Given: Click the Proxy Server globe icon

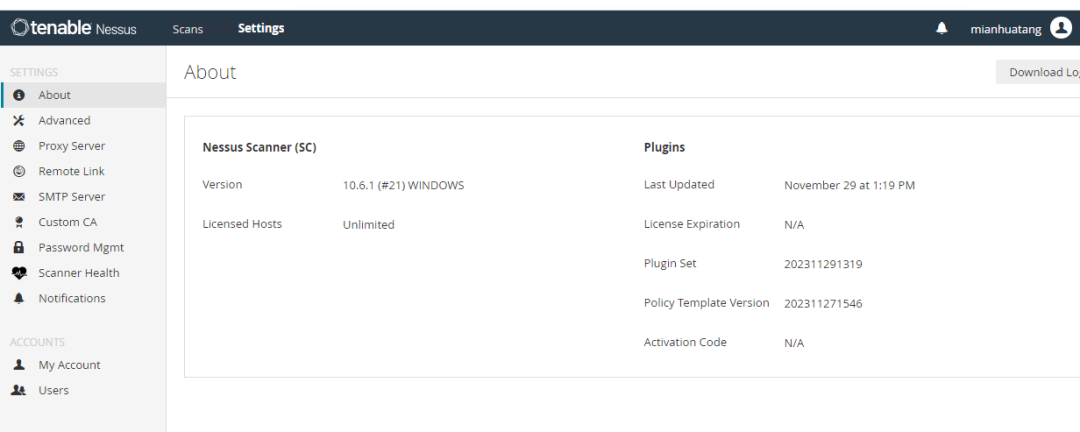Looking at the screenshot, I should tap(19, 146).
